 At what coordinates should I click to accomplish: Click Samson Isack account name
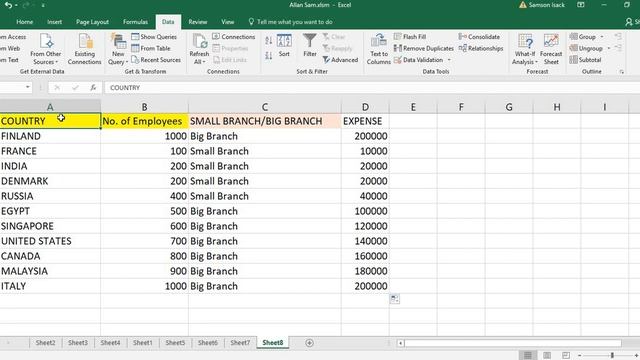[547, 5]
